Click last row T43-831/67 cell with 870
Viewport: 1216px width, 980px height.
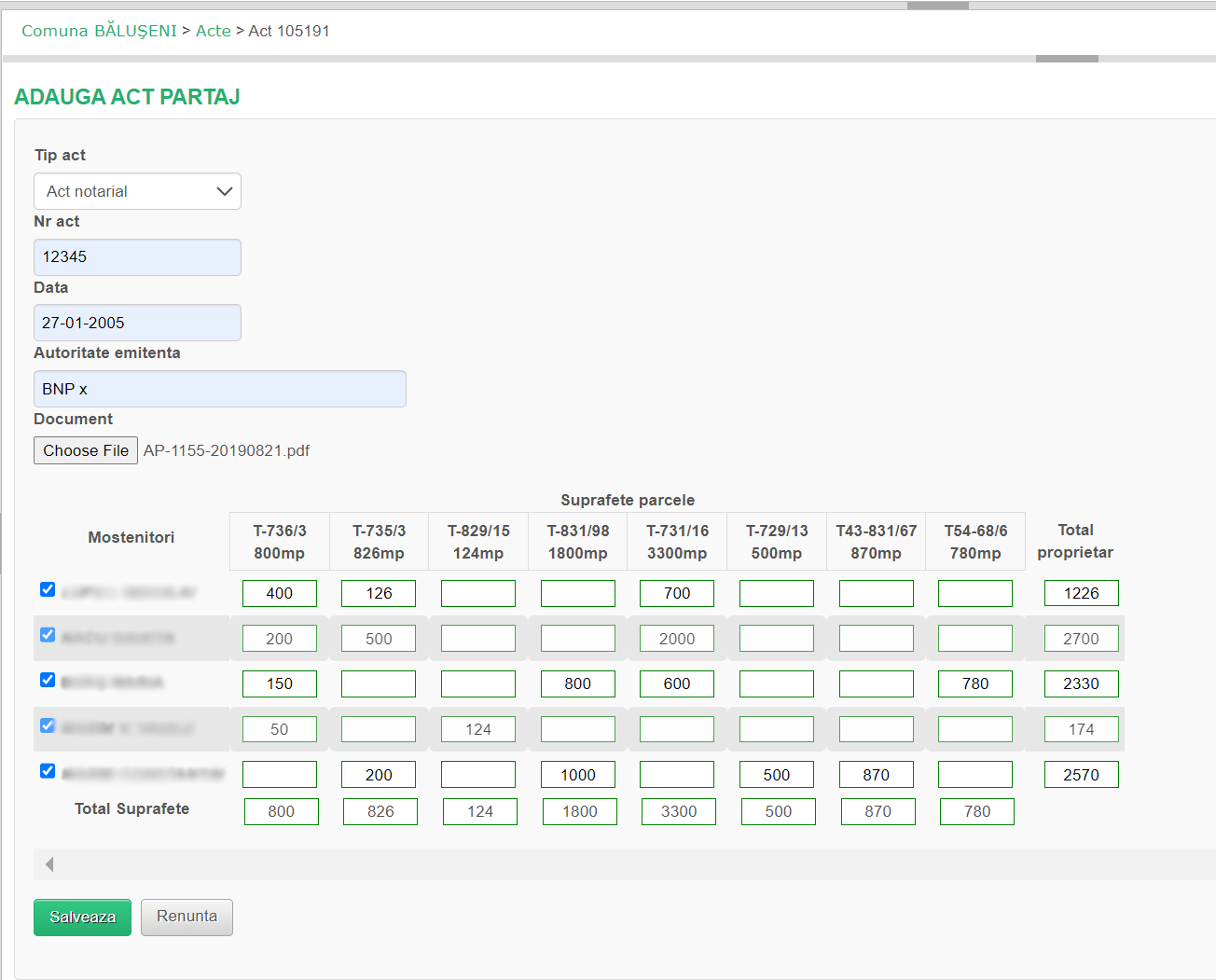(876, 775)
